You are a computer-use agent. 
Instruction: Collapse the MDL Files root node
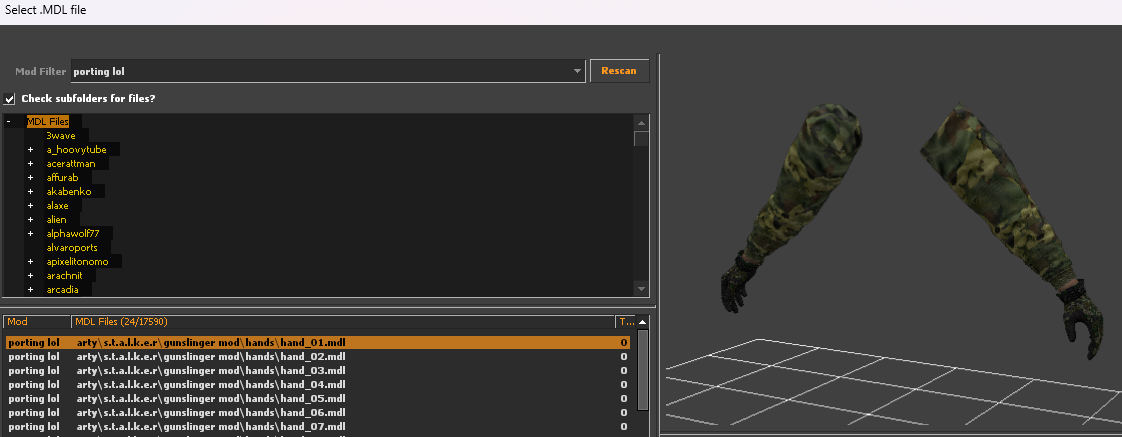coord(8,122)
